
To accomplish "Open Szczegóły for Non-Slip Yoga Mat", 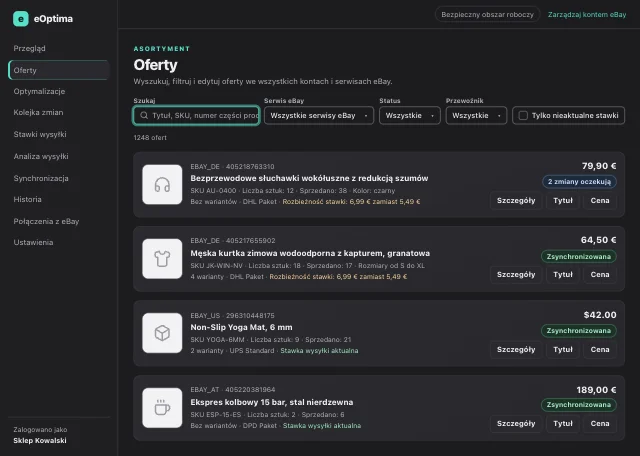I will (516, 349).
